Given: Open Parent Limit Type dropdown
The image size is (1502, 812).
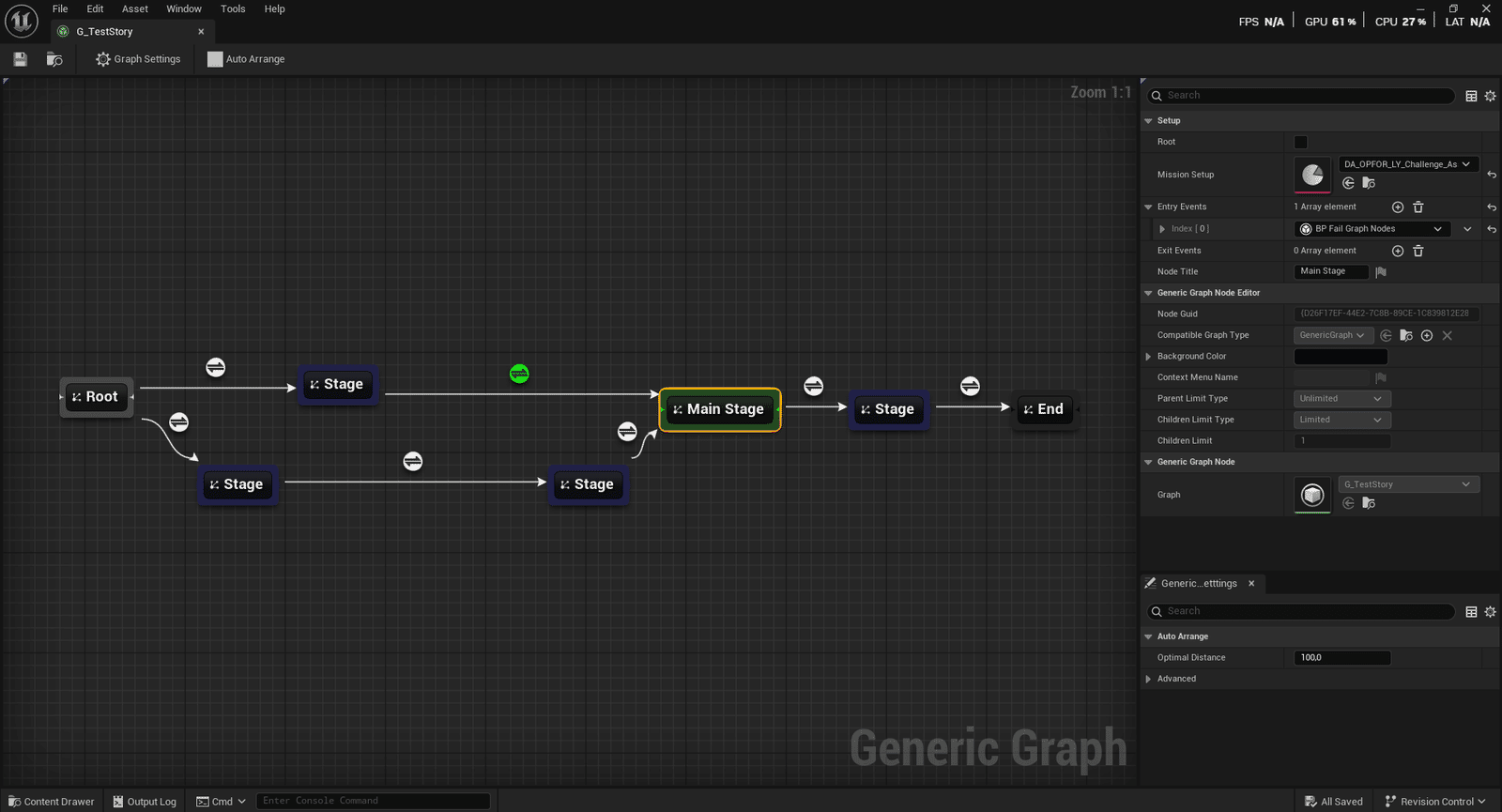Looking at the screenshot, I should [1342, 399].
